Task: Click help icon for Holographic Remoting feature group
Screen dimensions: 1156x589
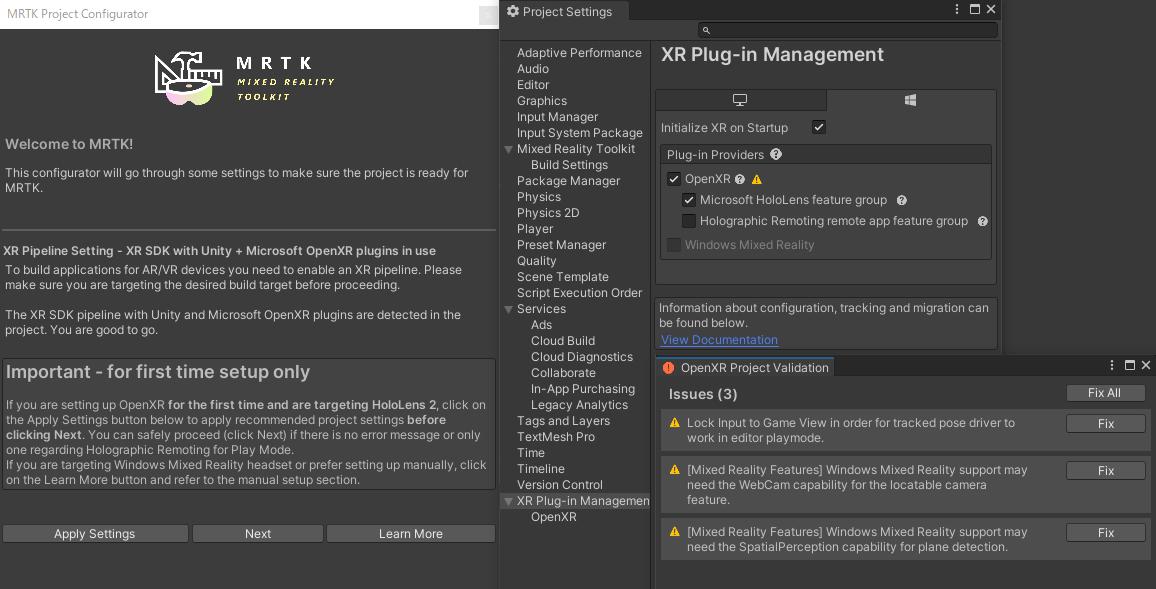Action: [x=982, y=221]
